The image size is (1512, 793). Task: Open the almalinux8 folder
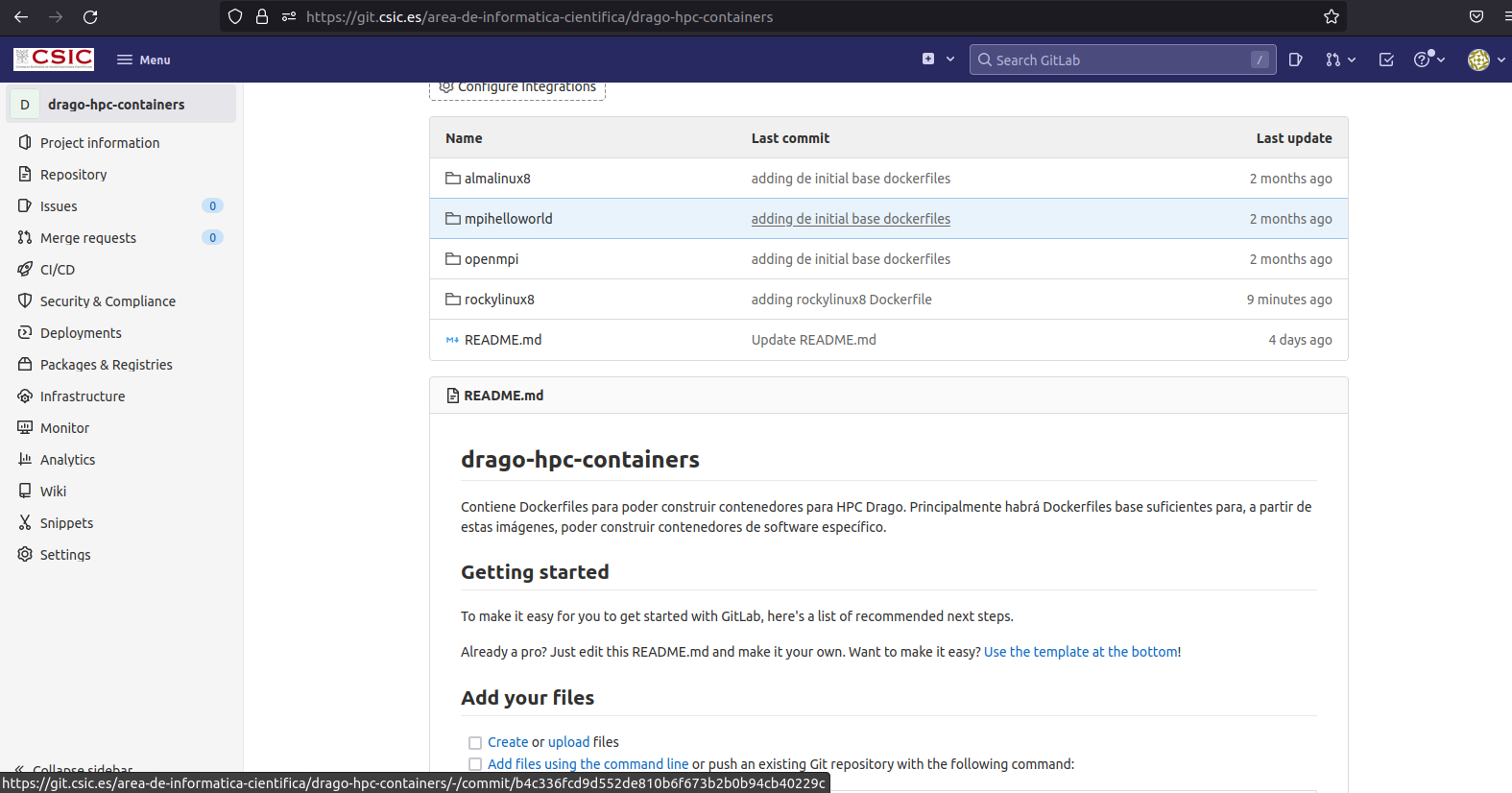[x=497, y=178]
